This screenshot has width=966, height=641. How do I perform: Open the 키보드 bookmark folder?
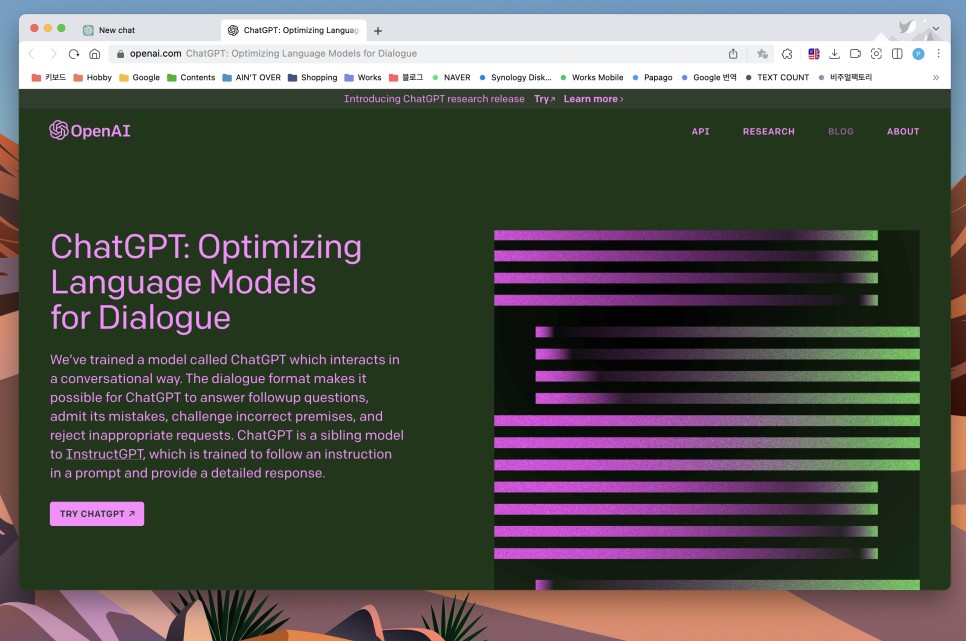[x=49, y=78]
